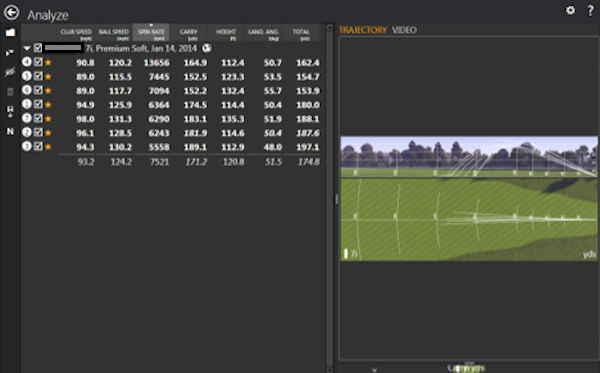Click the star on the 6364 spin row
The width and height of the screenshot is (600, 373).
pos(48,105)
